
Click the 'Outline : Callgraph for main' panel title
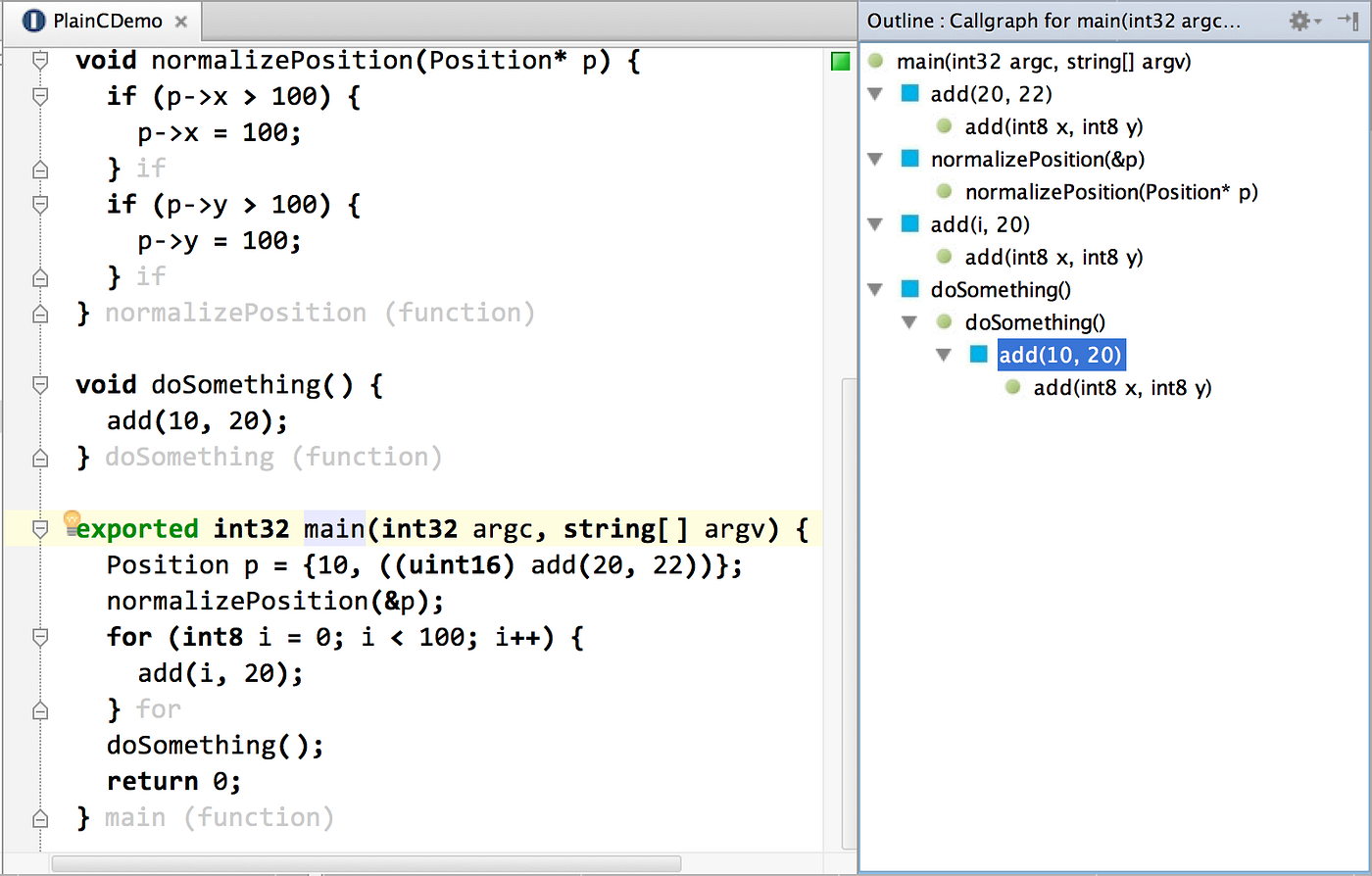coord(1053,21)
